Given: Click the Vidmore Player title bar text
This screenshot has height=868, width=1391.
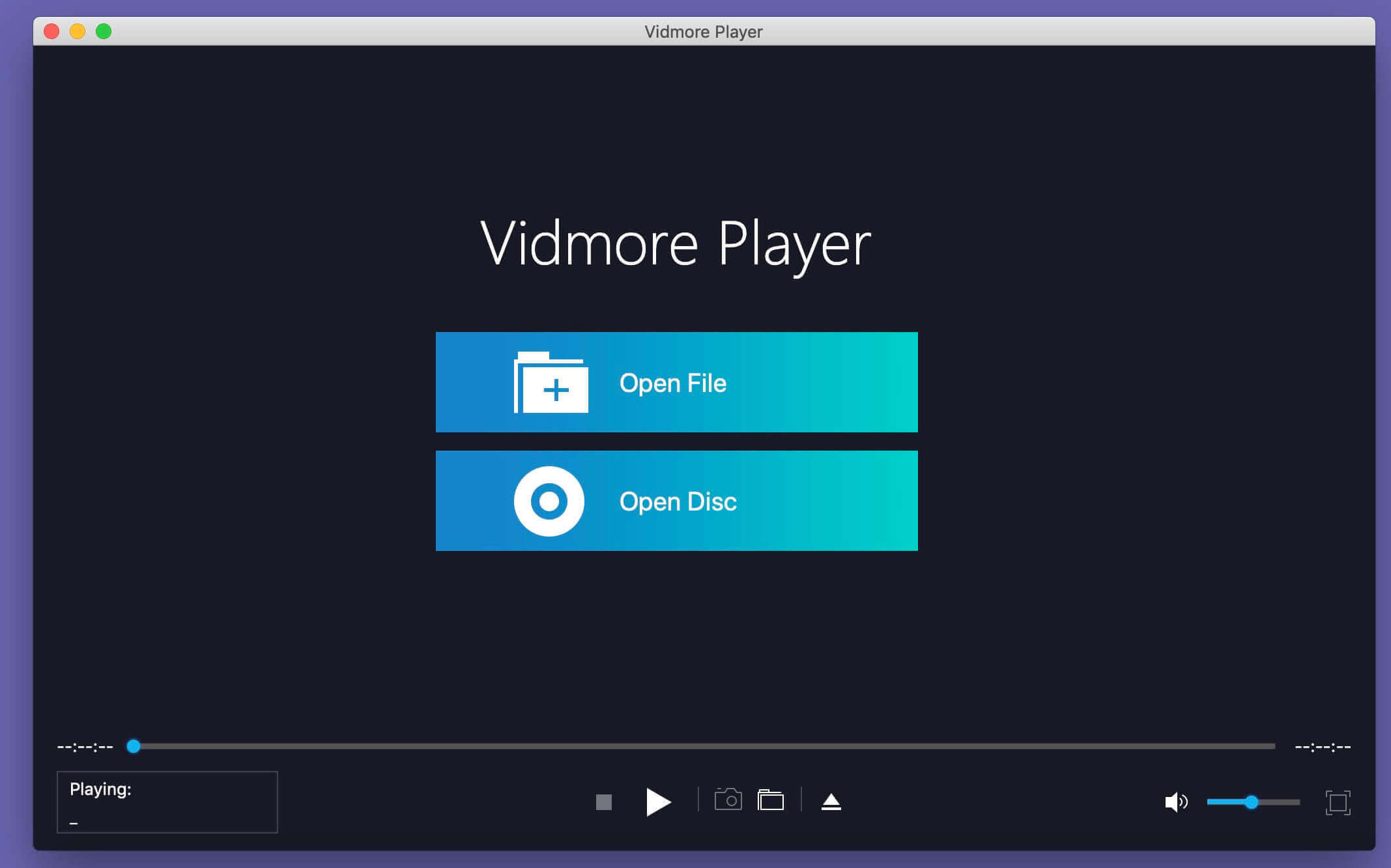Looking at the screenshot, I should coord(704,32).
